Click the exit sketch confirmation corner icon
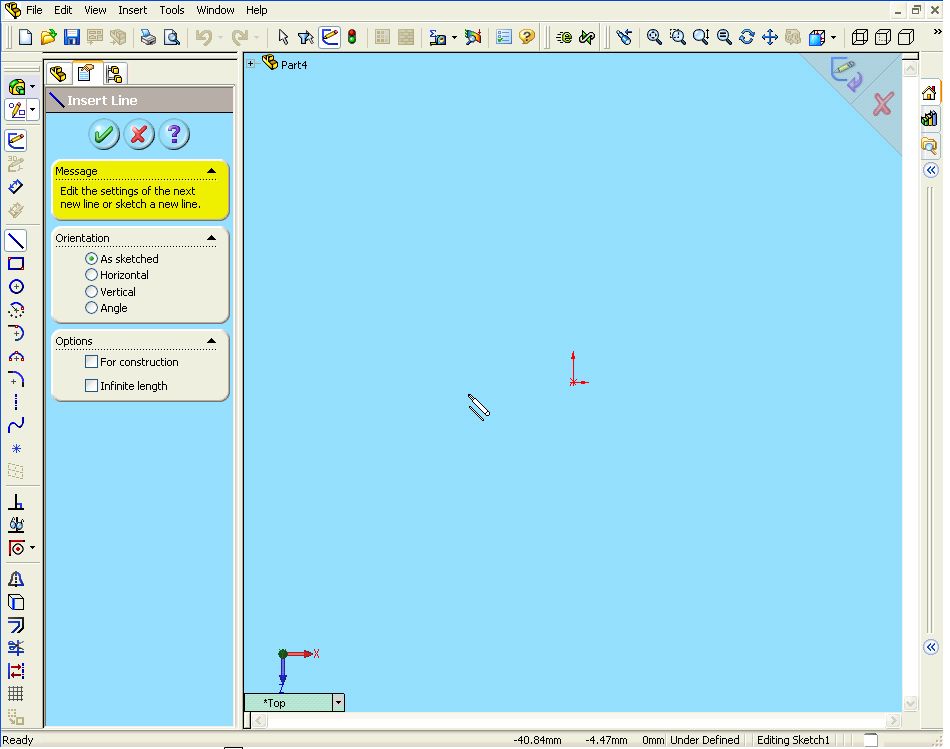Screen dimensions: 950x749 (846, 74)
